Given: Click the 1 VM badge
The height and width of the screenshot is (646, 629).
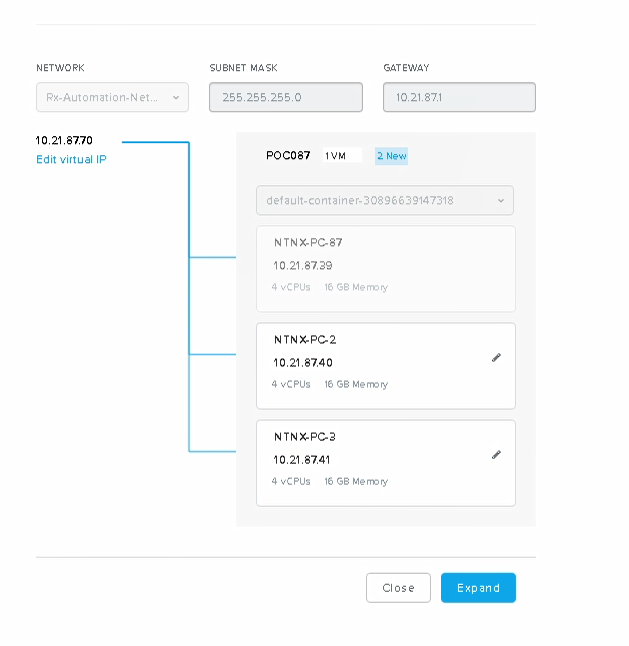Looking at the screenshot, I should pos(336,156).
